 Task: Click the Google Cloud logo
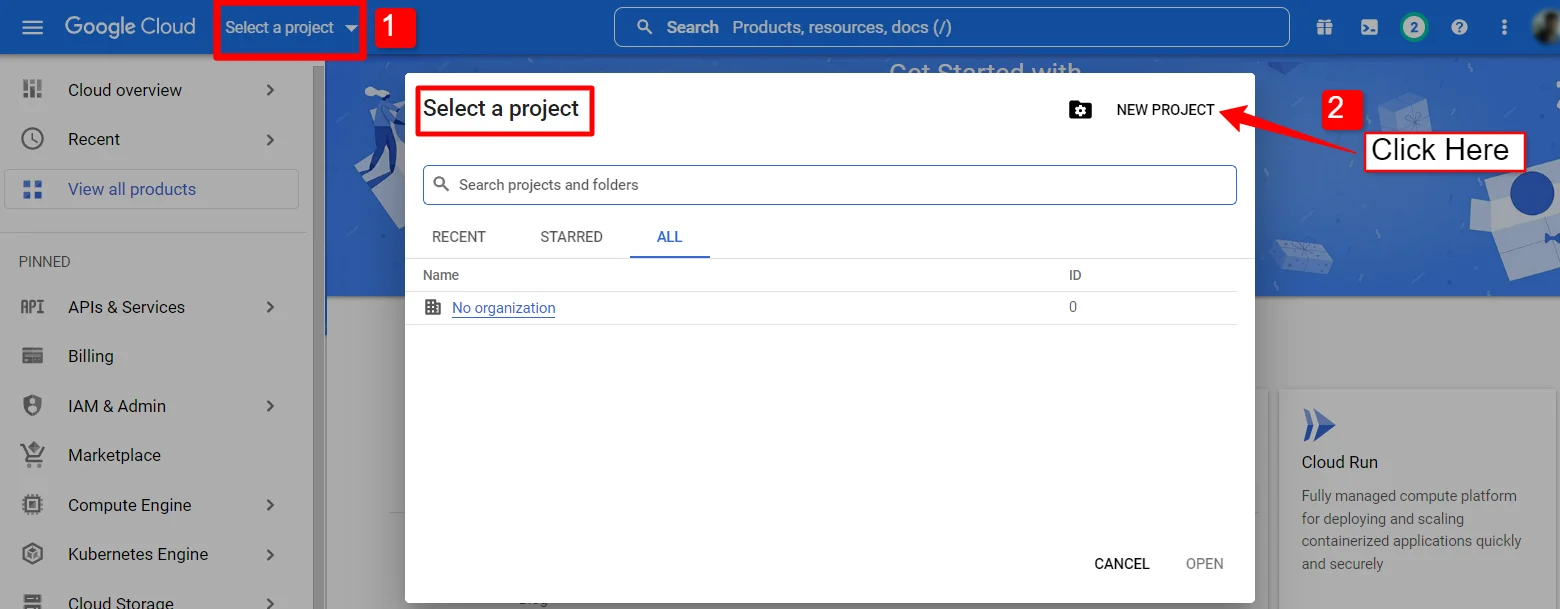(x=130, y=27)
